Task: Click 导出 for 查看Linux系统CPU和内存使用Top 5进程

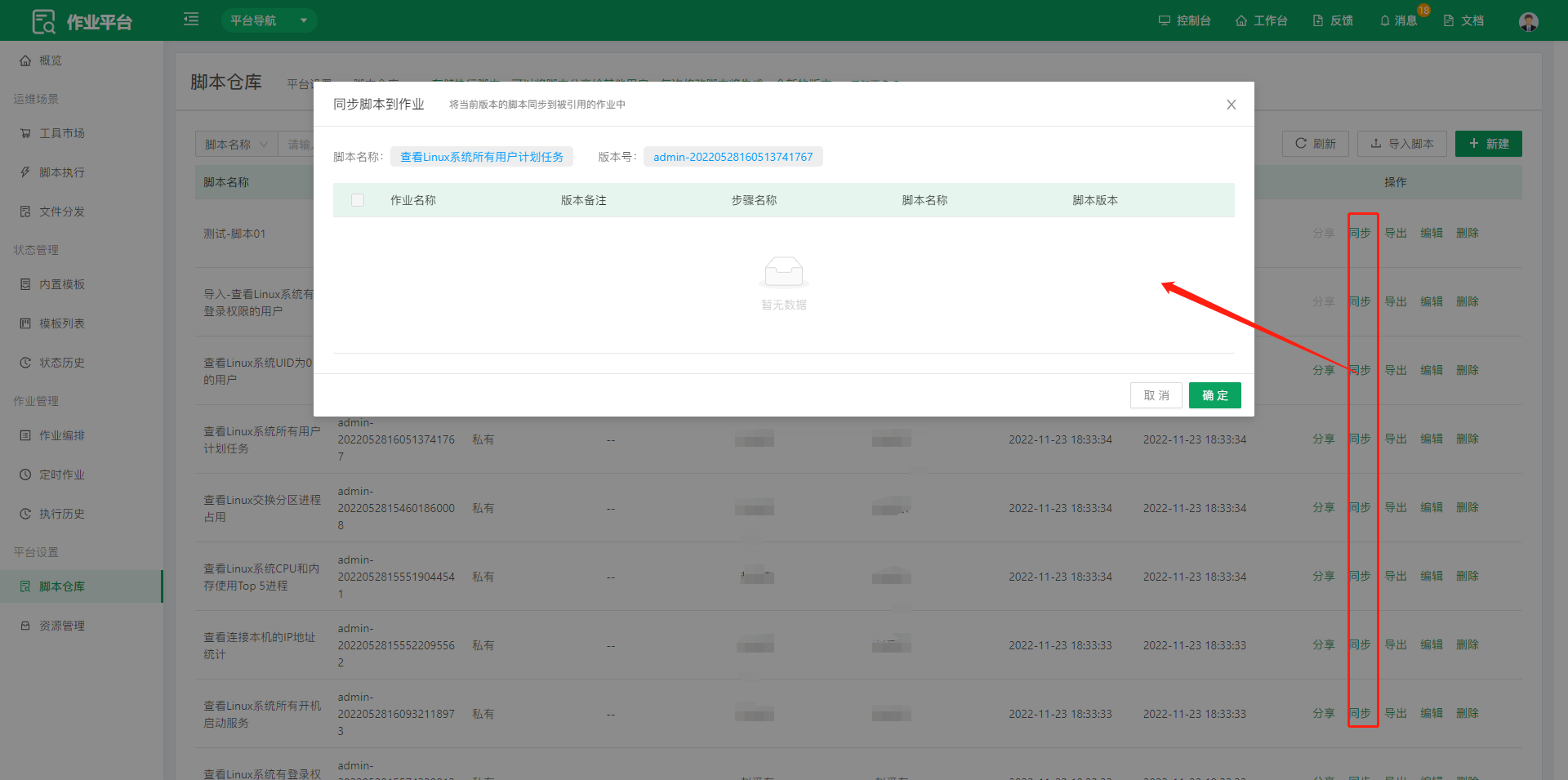Action: 1396,576
